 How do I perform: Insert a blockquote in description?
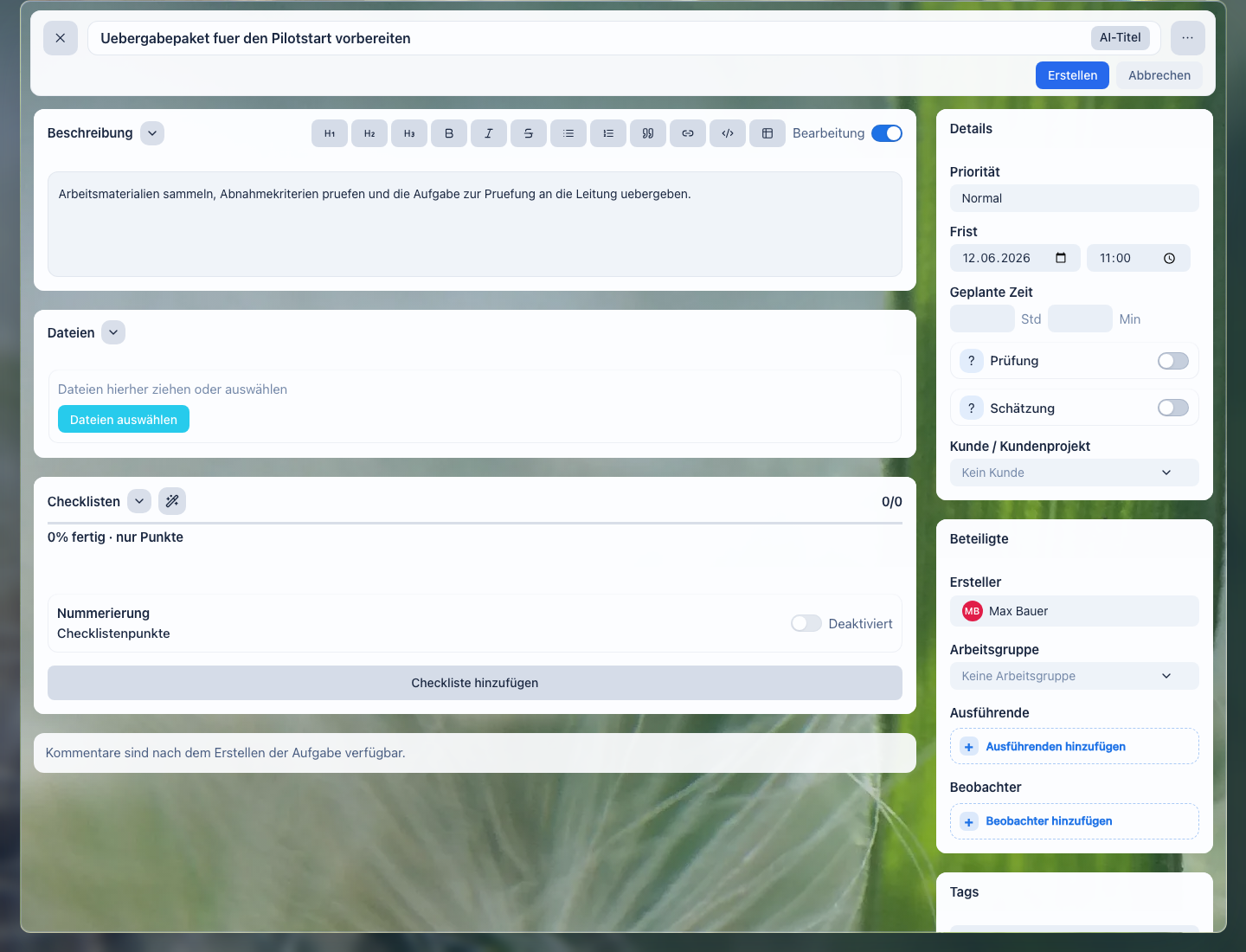tap(648, 133)
